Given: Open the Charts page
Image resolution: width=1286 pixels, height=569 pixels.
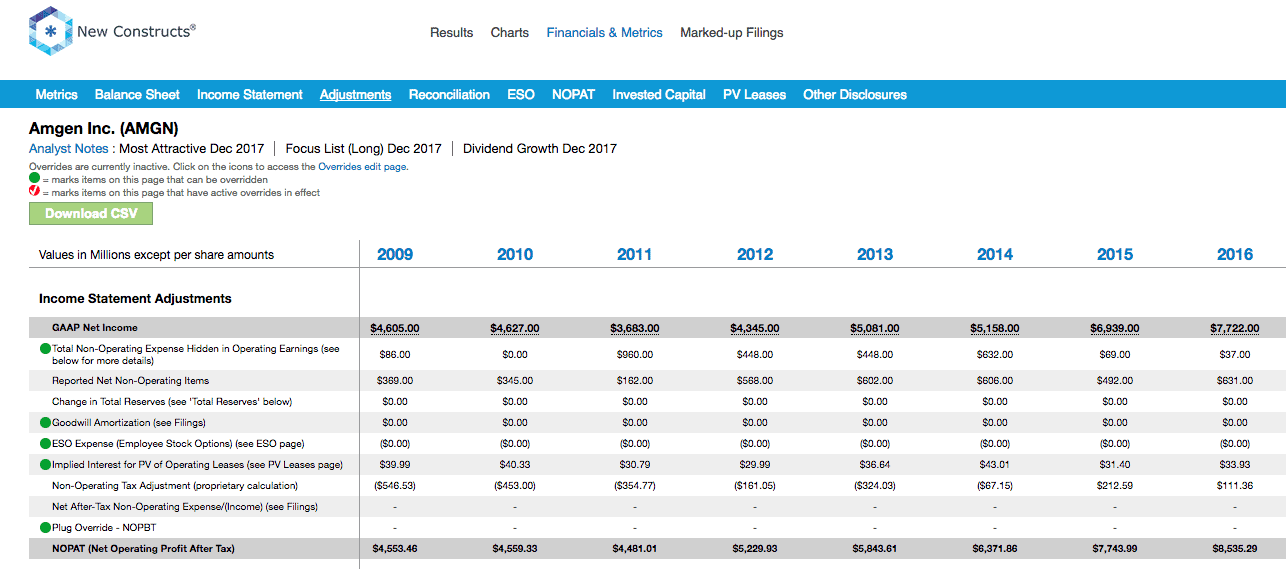Looking at the screenshot, I should pyautogui.click(x=510, y=33).
